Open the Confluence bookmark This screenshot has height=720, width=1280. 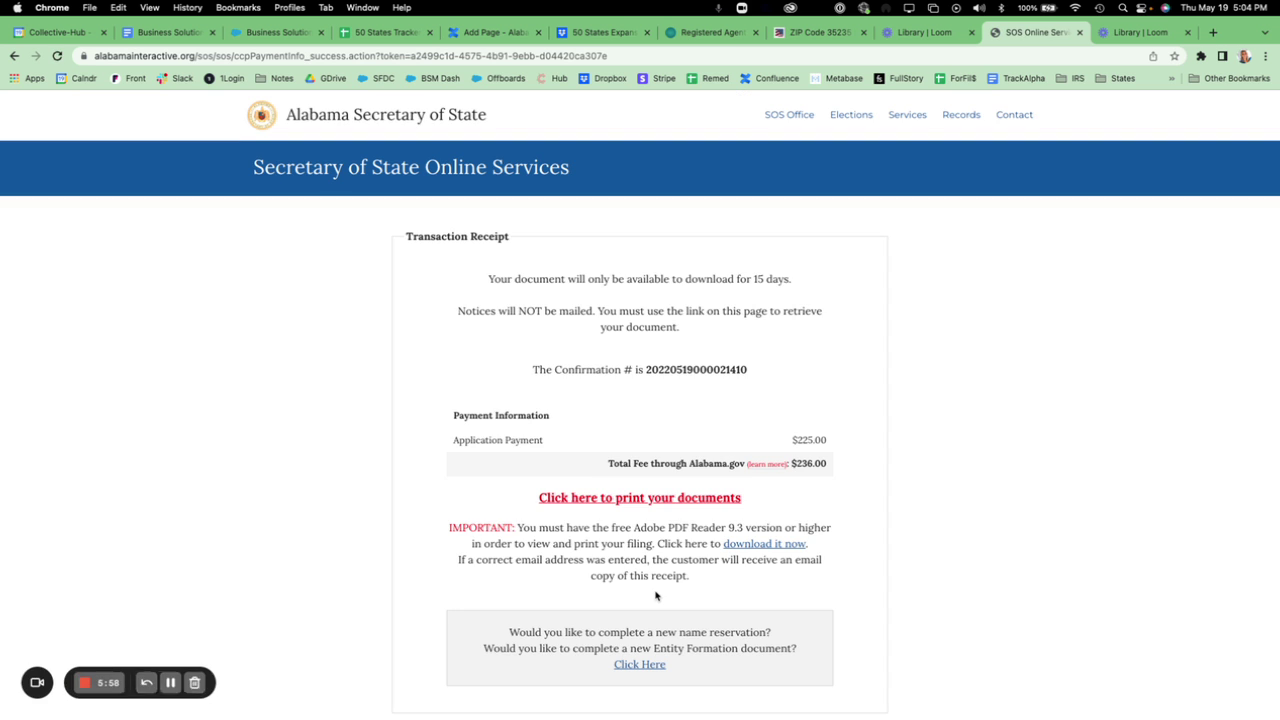[769, 78]
